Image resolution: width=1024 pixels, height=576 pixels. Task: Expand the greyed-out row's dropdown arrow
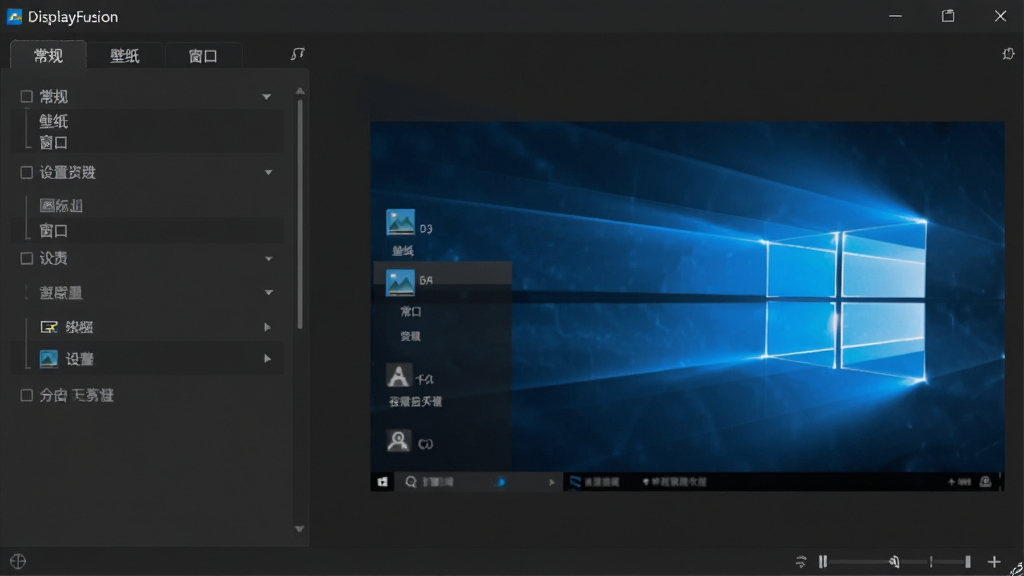268,293
